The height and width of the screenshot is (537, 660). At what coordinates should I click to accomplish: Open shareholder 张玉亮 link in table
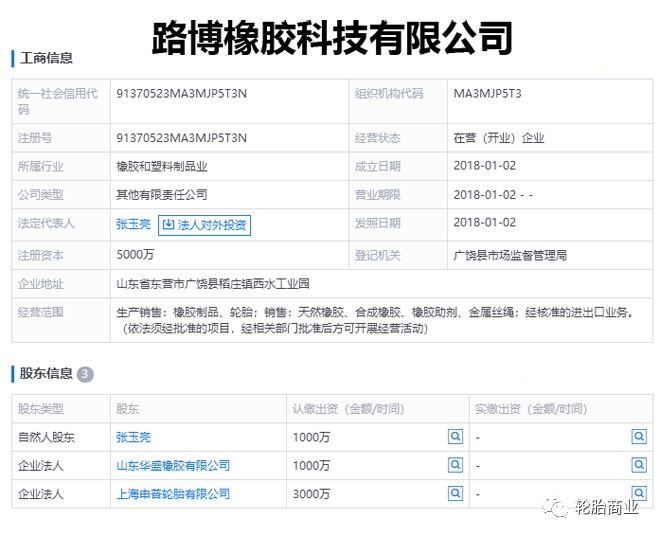pyautogui.click(x=133, y=437)
